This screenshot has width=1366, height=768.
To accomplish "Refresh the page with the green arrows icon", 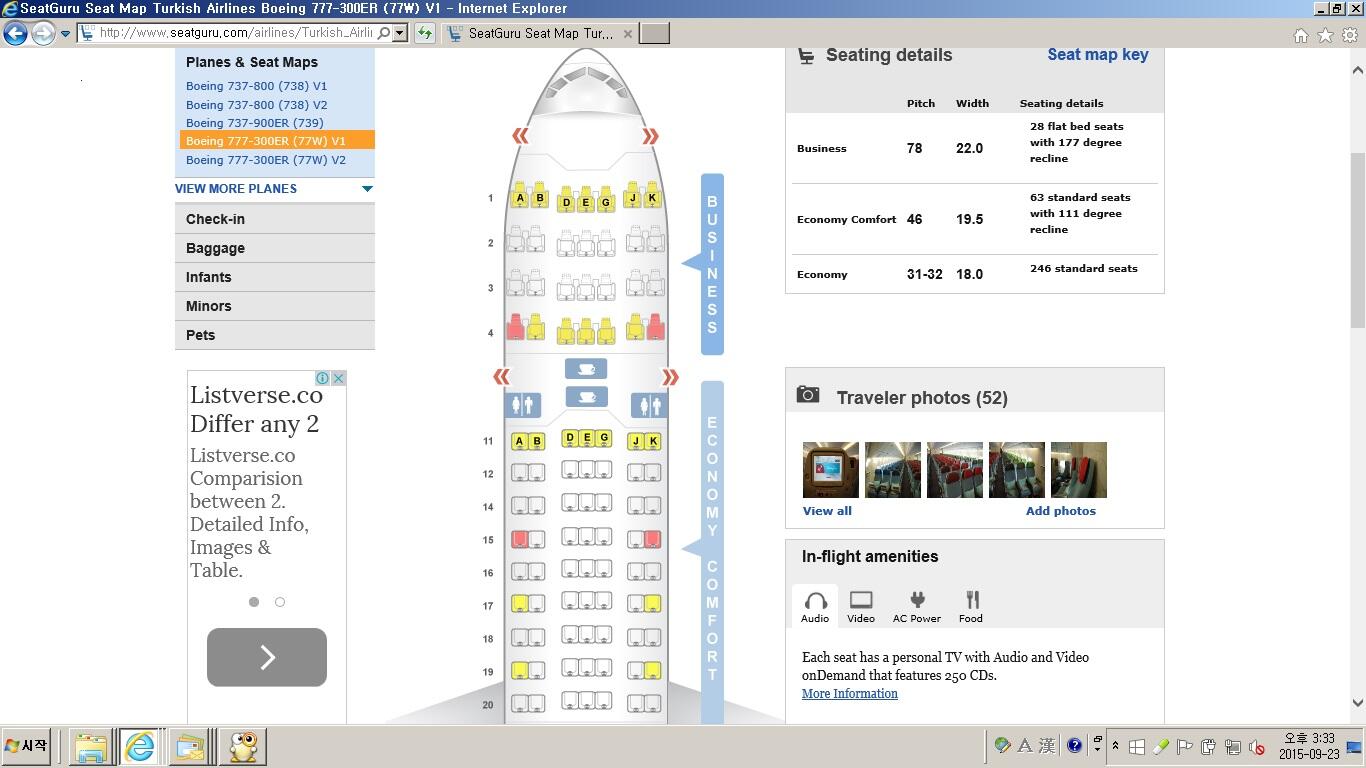I will [x=425, y=33].
